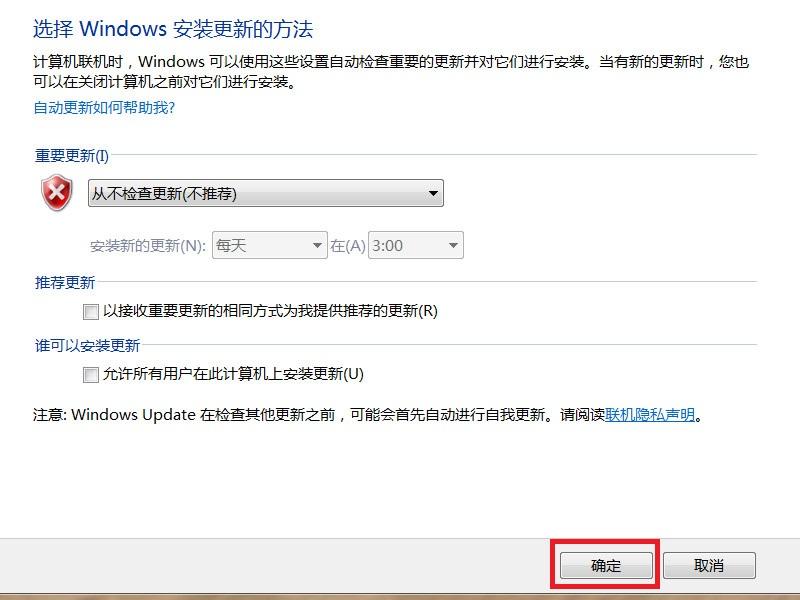Viewport: 800px width, 600px height.
Task: Click the 以接收重要更新的相同方式为我提供推荐的更新(R) label text
Action: (x=270, y=311)
